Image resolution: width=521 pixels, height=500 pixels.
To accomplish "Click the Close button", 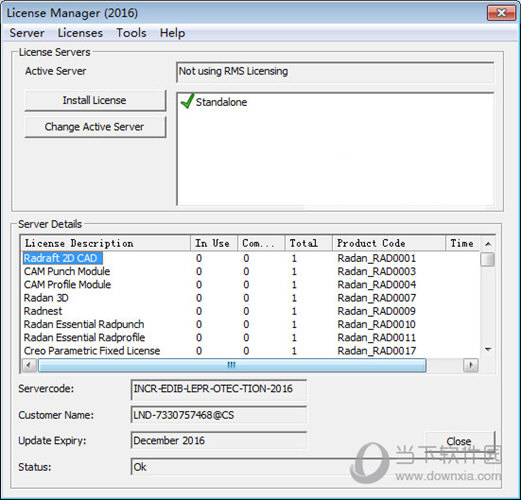I will (459, 441).
